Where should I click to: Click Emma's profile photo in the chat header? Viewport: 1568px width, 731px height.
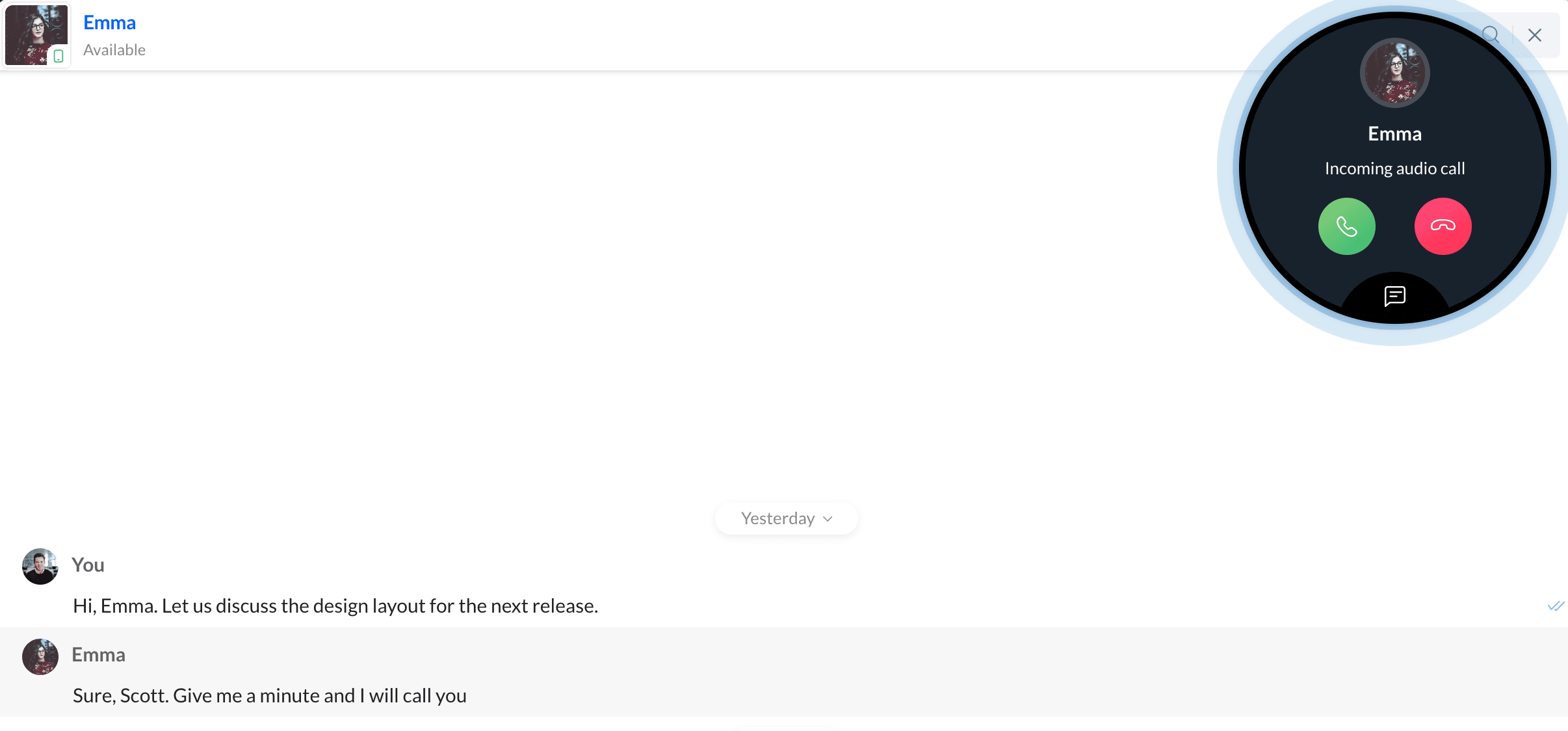36,34
